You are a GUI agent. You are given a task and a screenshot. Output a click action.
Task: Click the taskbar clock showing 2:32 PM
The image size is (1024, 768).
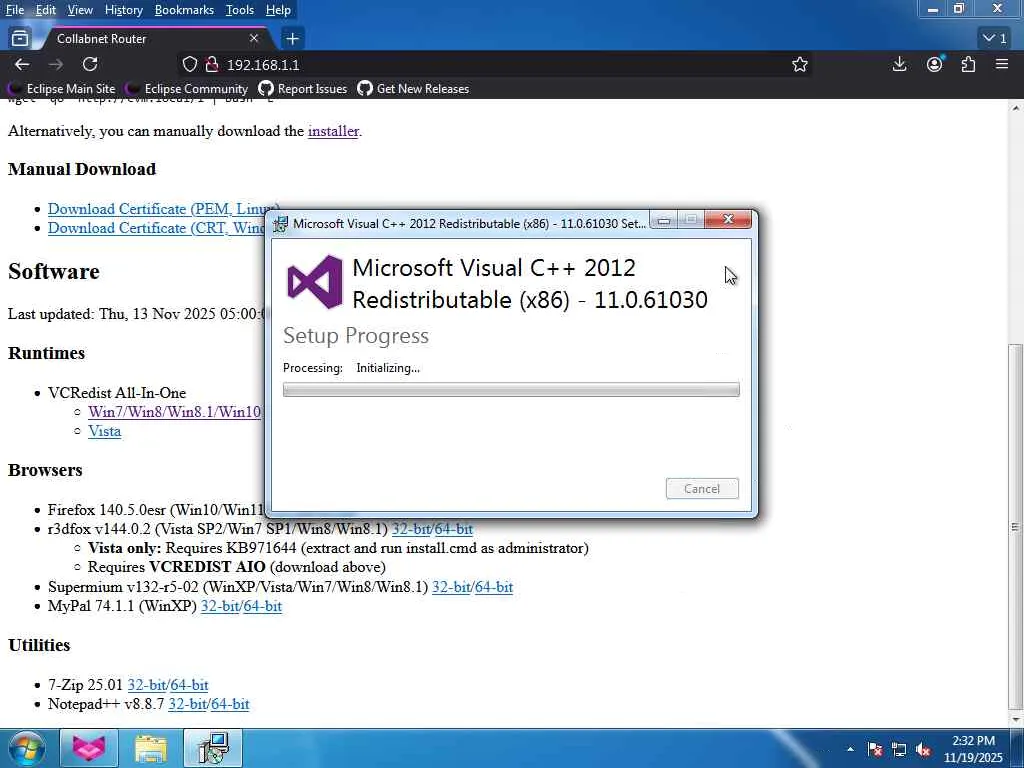(973, 749)
